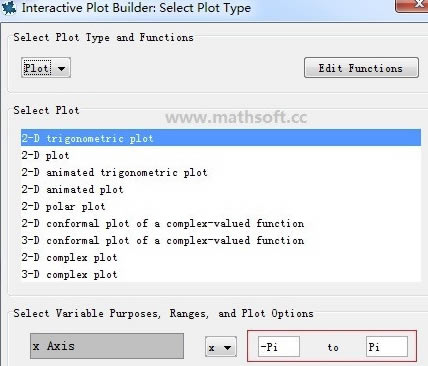The image size is (428, 366).
Task: Select 2-D complex plot
Action: click(221, 257)
